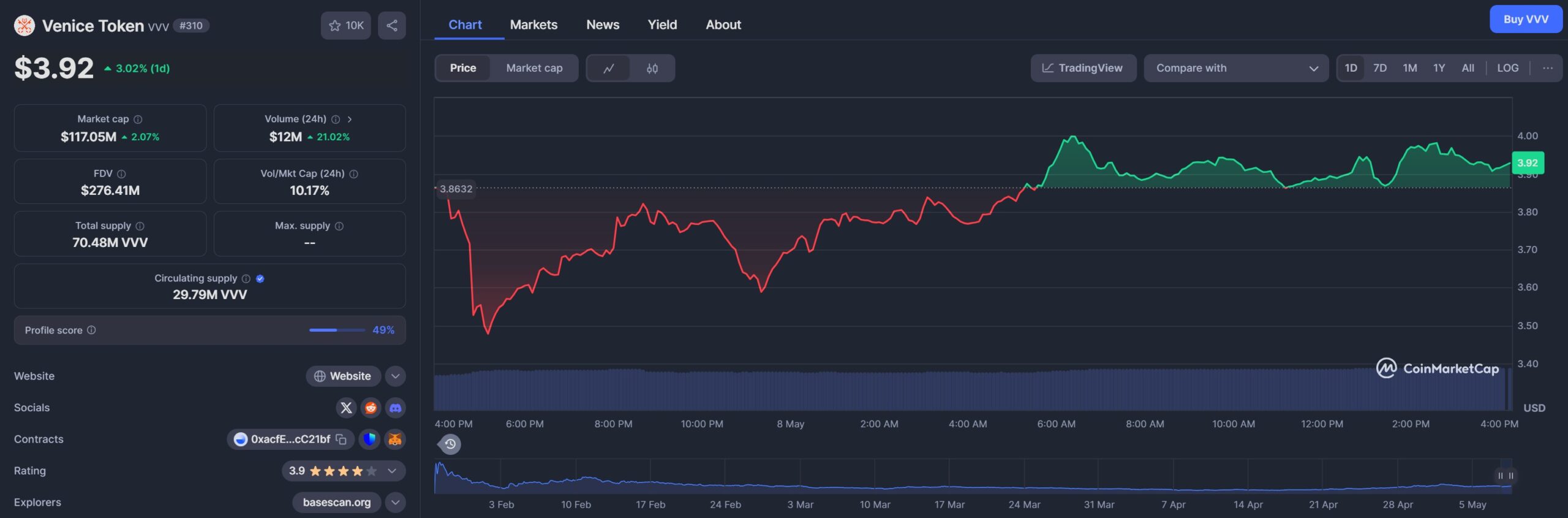
Task: Show FDV info icon
Action: click(121, 173)
